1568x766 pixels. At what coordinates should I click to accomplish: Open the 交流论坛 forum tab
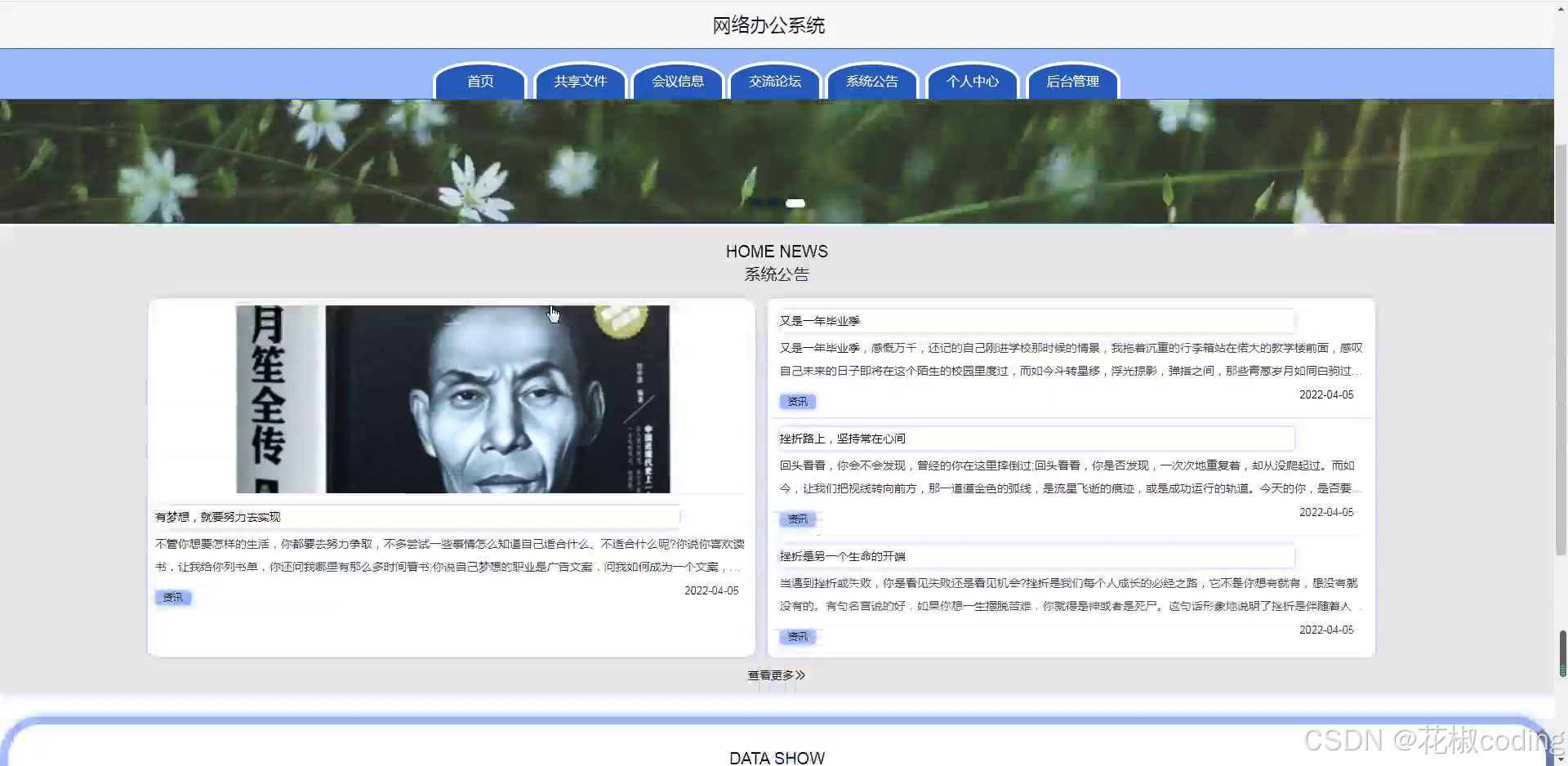tap(774, 81)
